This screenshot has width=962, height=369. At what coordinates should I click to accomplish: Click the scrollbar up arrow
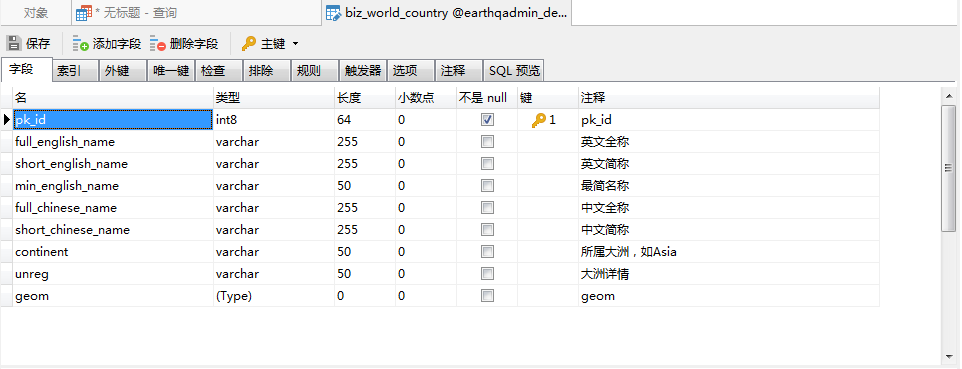[948, 95]
